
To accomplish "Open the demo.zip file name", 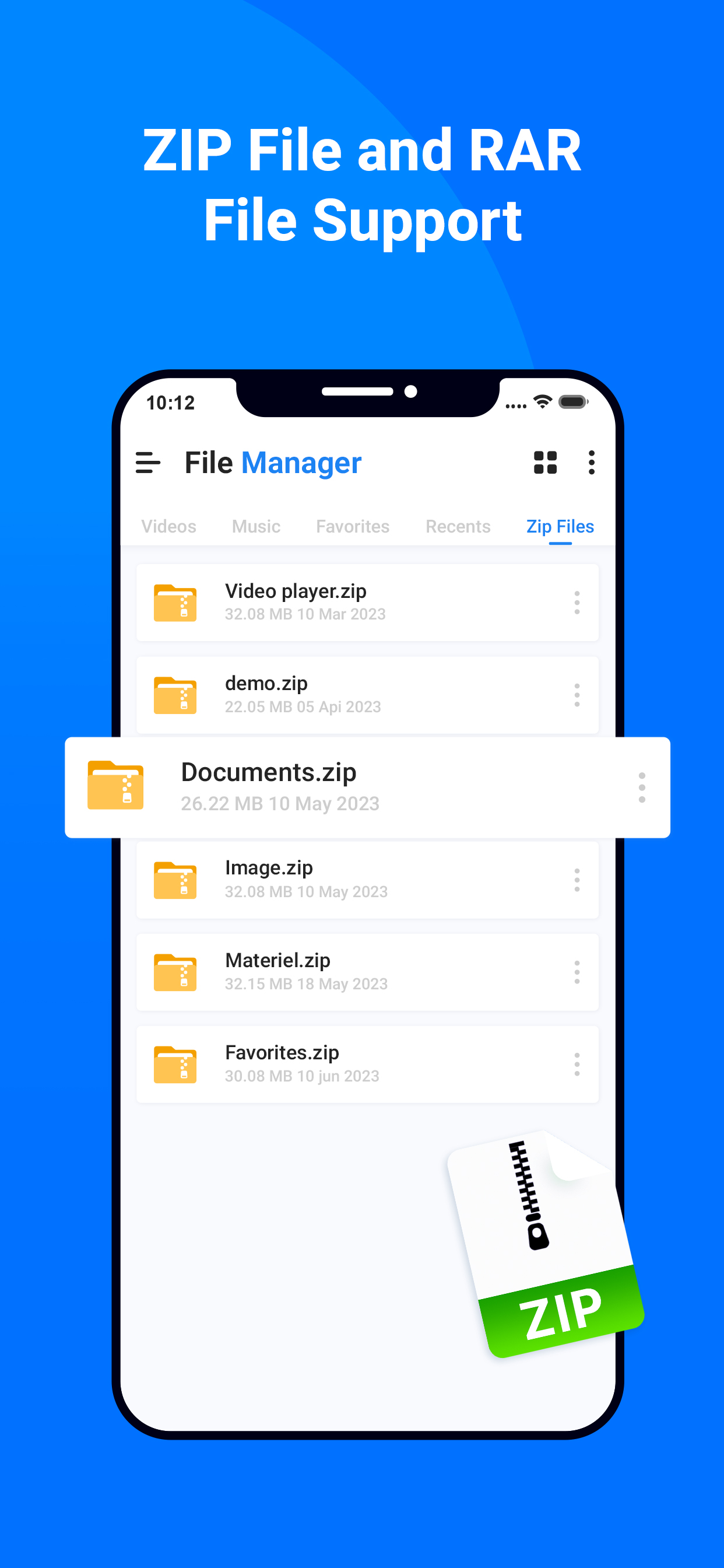I will click(266, 684).
